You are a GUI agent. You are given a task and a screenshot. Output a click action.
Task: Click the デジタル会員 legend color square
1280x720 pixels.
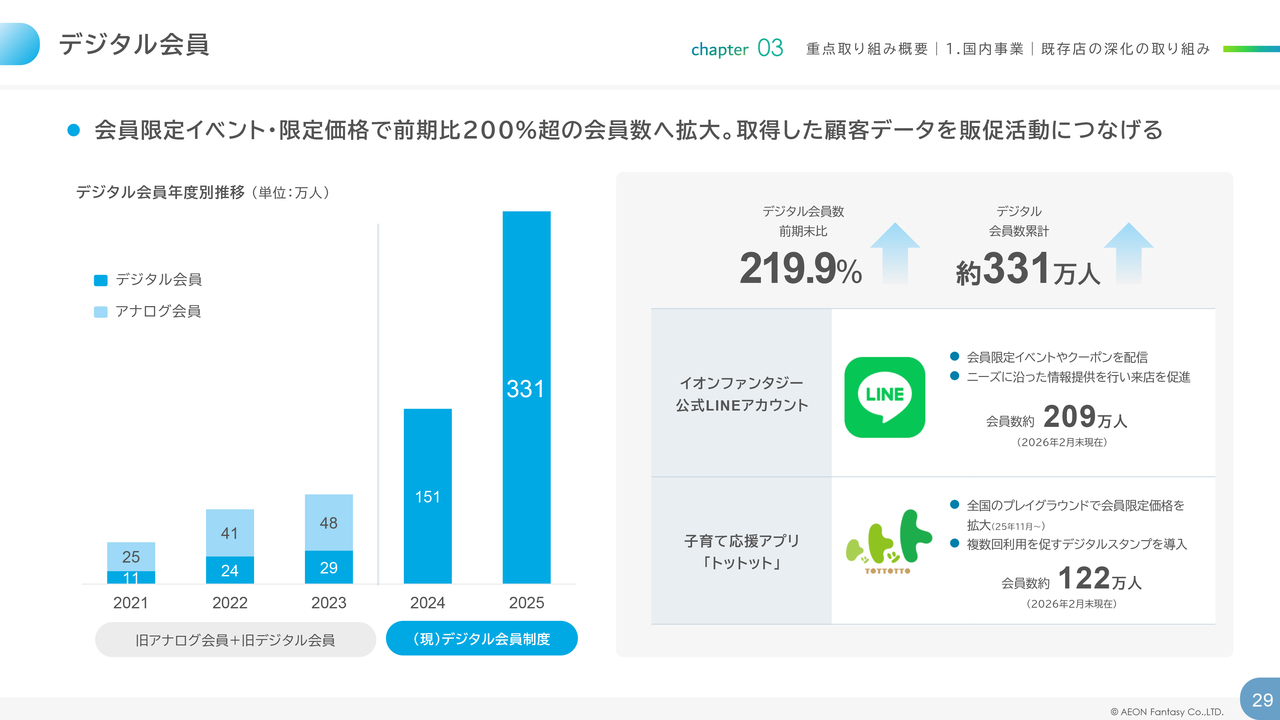(100, 281)
